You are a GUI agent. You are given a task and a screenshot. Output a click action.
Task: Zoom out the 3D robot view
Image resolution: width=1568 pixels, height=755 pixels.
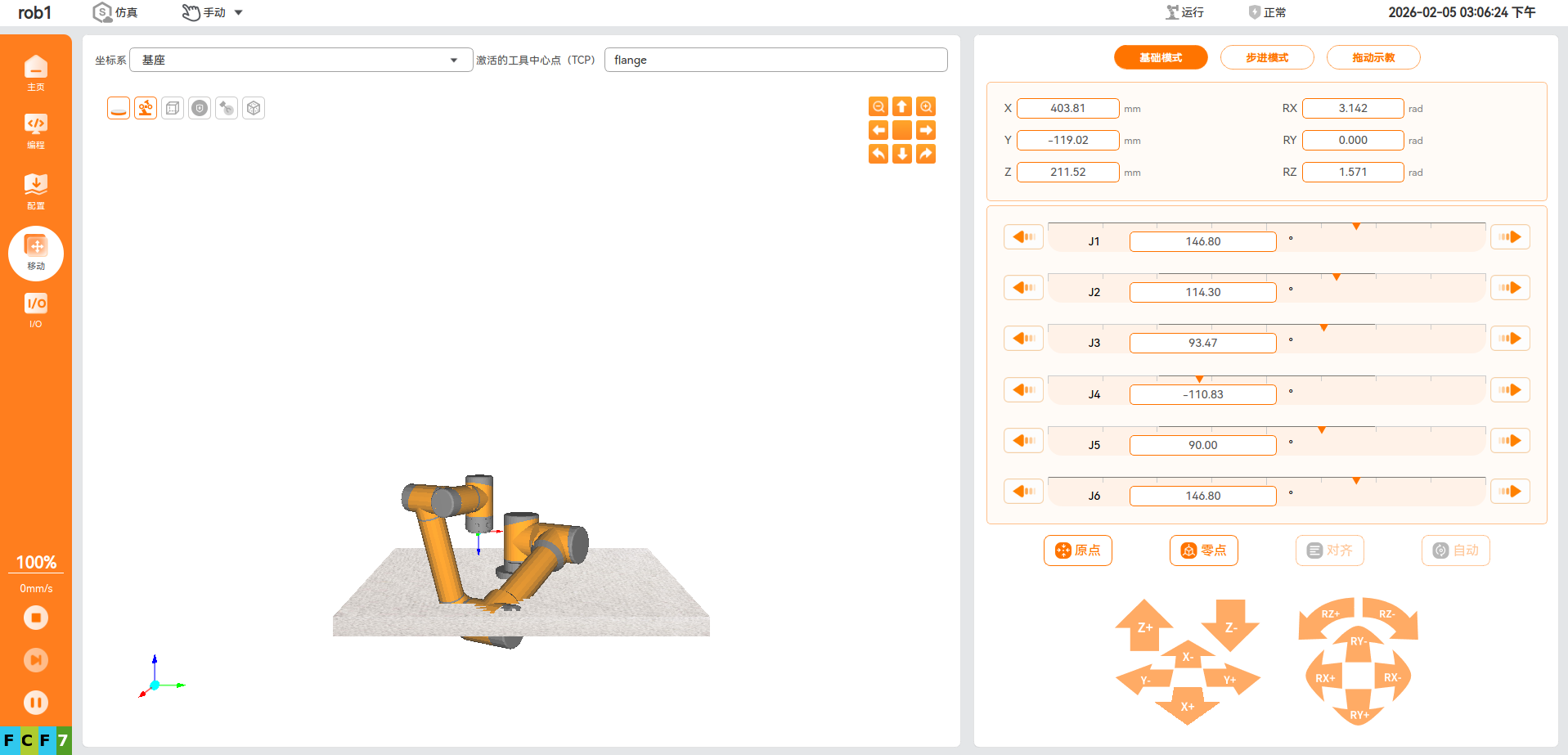(878, 106)
